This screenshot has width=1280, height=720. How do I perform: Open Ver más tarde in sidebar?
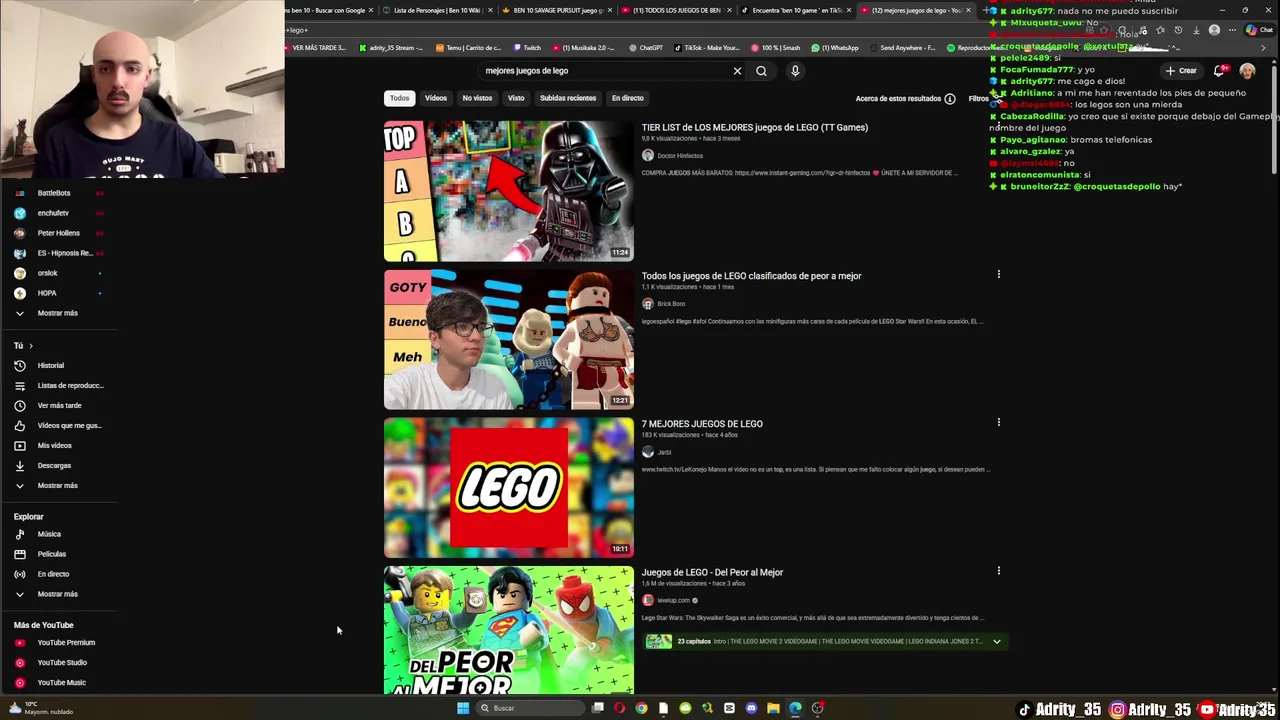(58, 406)
